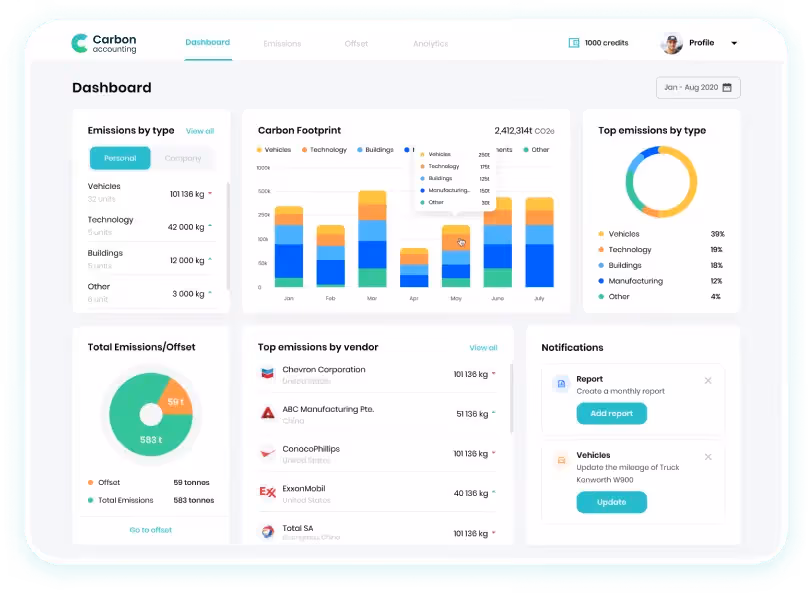811x593 pixels.
Task: Expand the Profile dropdown arrow
Action: point(734,43)
